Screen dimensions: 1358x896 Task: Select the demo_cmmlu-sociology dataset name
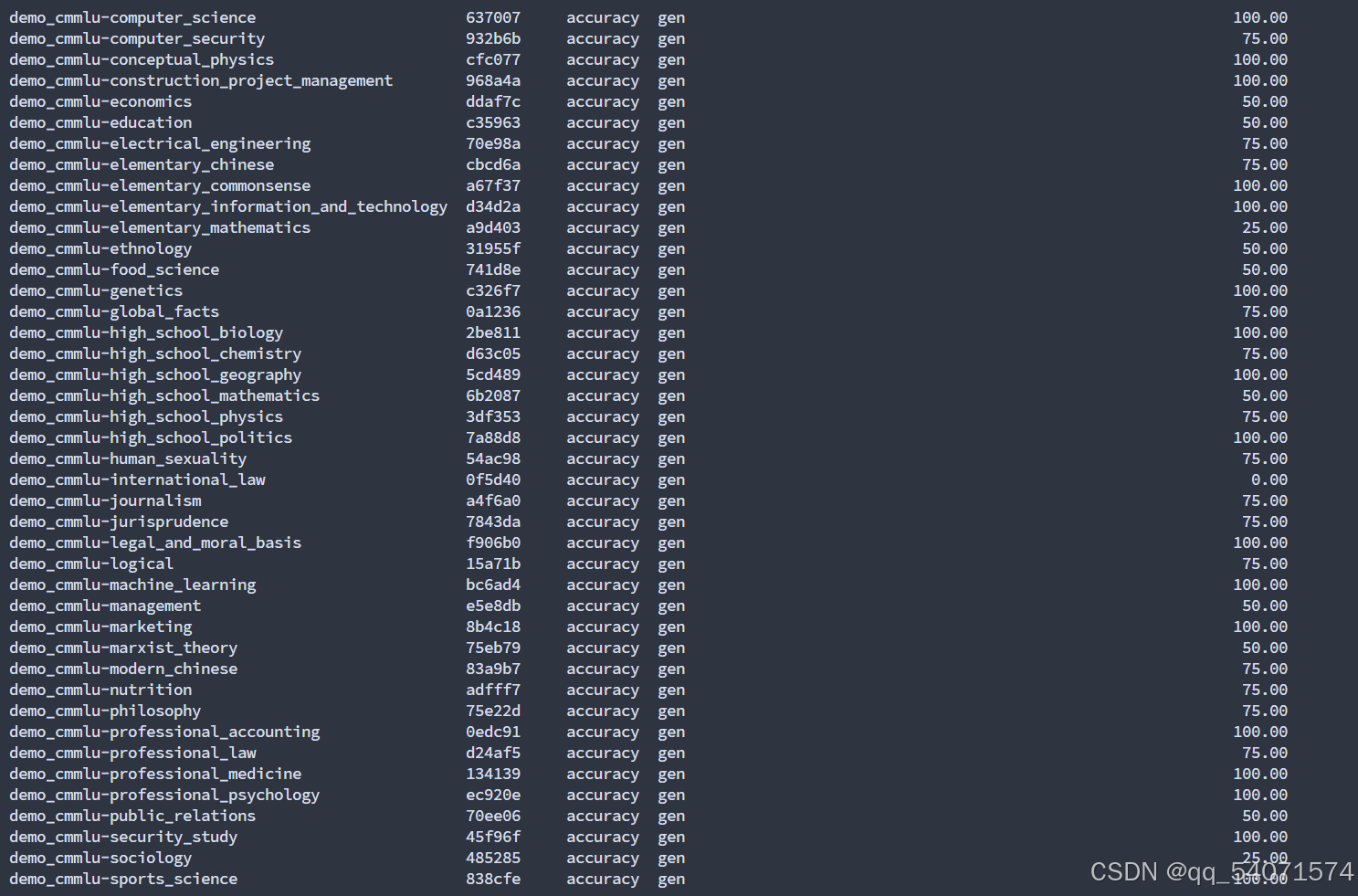pos(100,858)
